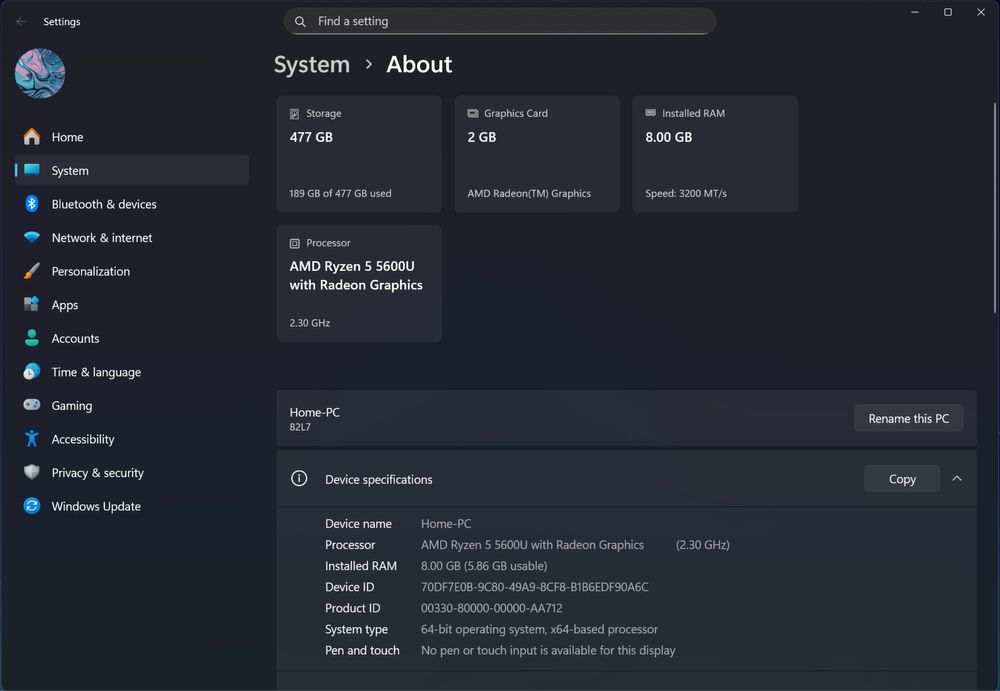Click Speed: 3200 MT/s text
Screen dimensions: 1000x691
[686, 193]
